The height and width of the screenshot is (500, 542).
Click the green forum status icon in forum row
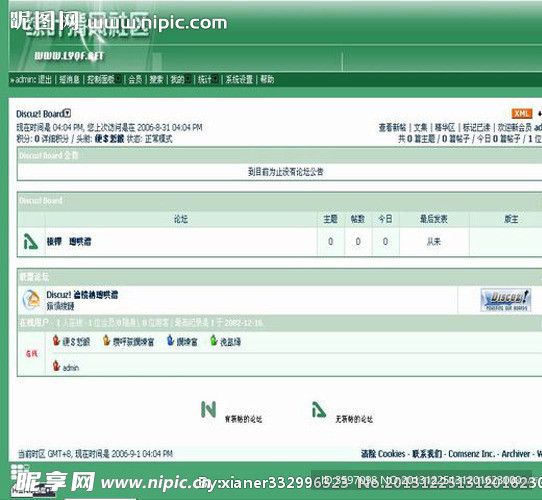pos(30,241)
